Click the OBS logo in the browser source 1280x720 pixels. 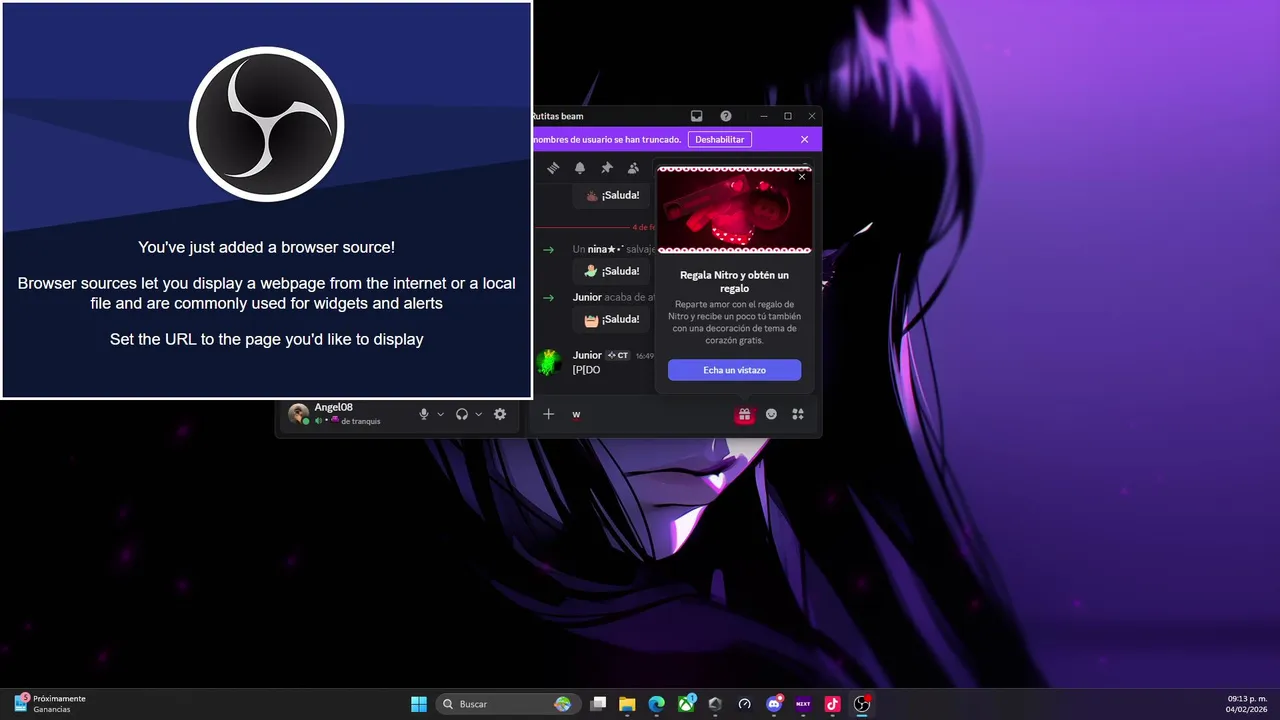pyautogui.click(x=267, y=125)
